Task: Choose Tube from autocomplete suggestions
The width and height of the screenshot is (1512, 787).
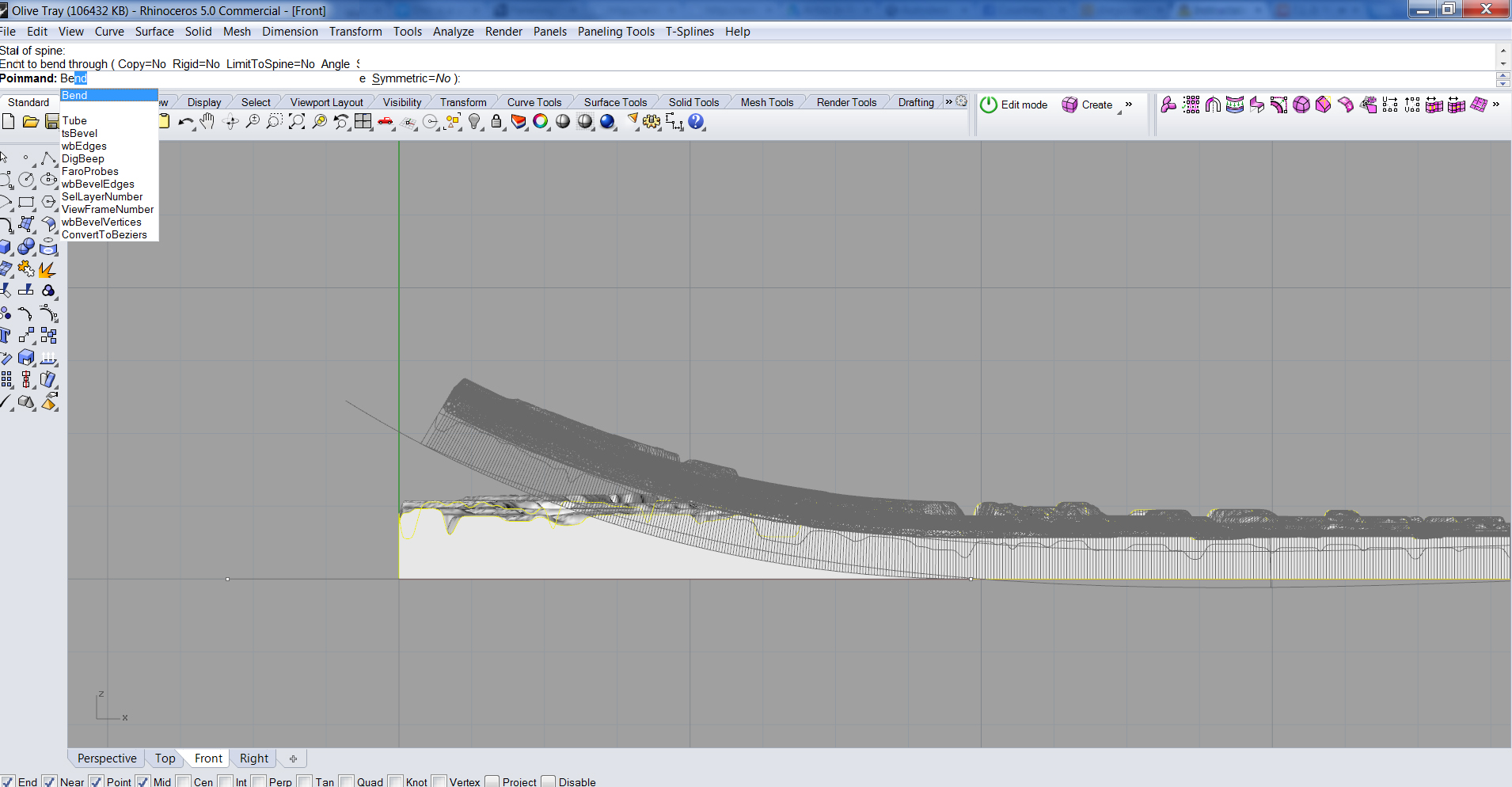Action: pyautogui.click(x=74, y=120)
